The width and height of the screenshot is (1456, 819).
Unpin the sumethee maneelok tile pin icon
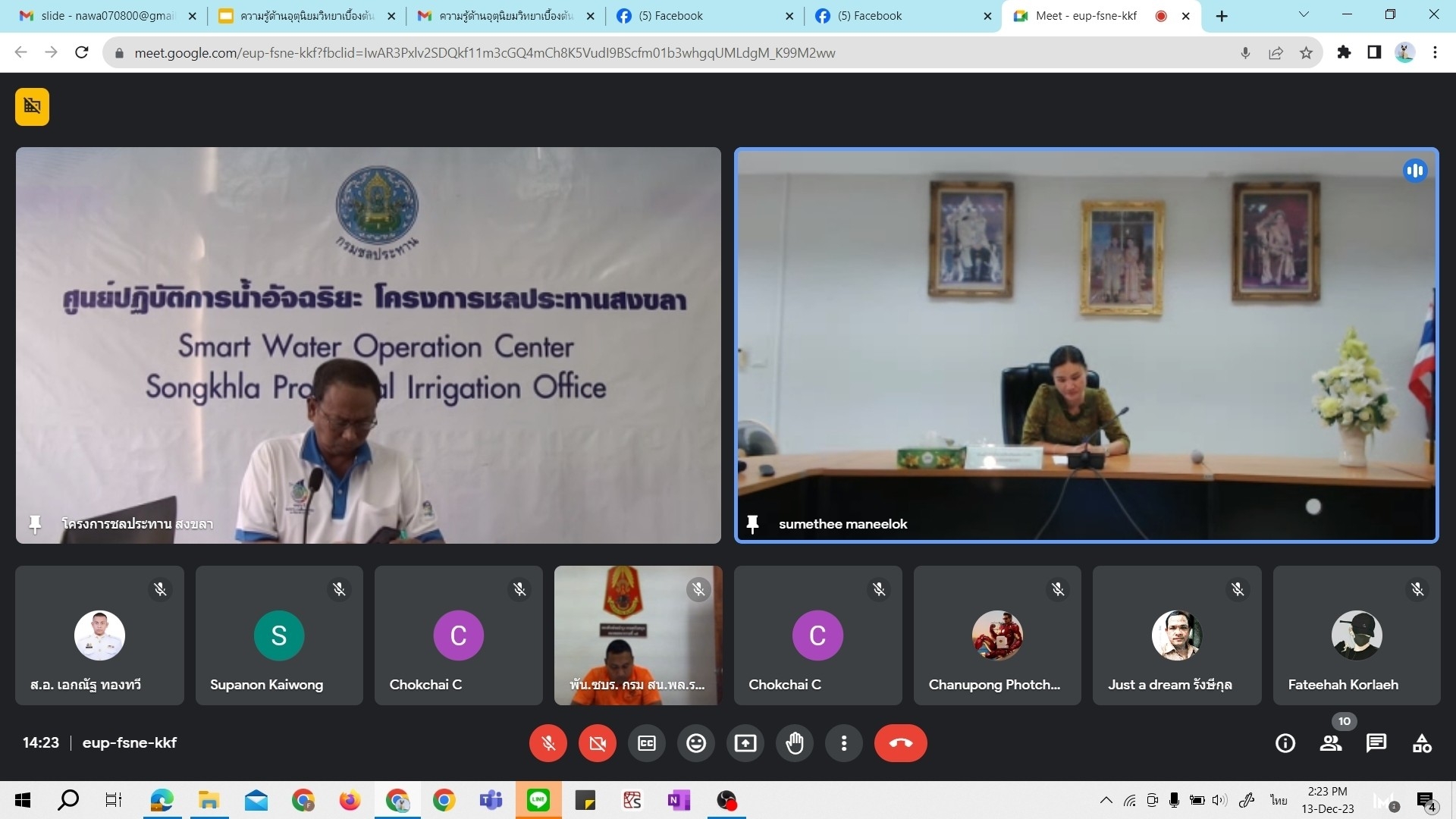(x=752, y=524)
